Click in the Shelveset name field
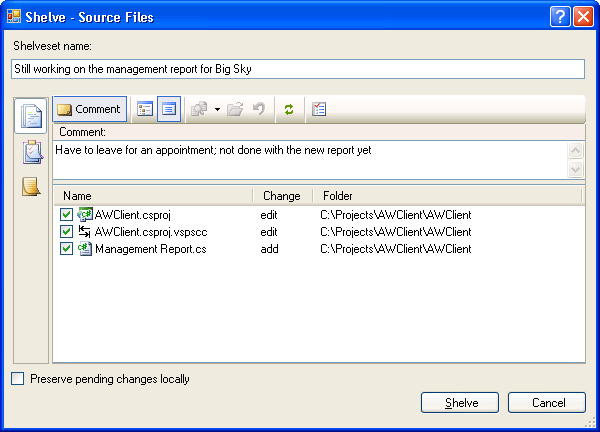The height and width of the screenshot is (432, 600). click(297, 68)
